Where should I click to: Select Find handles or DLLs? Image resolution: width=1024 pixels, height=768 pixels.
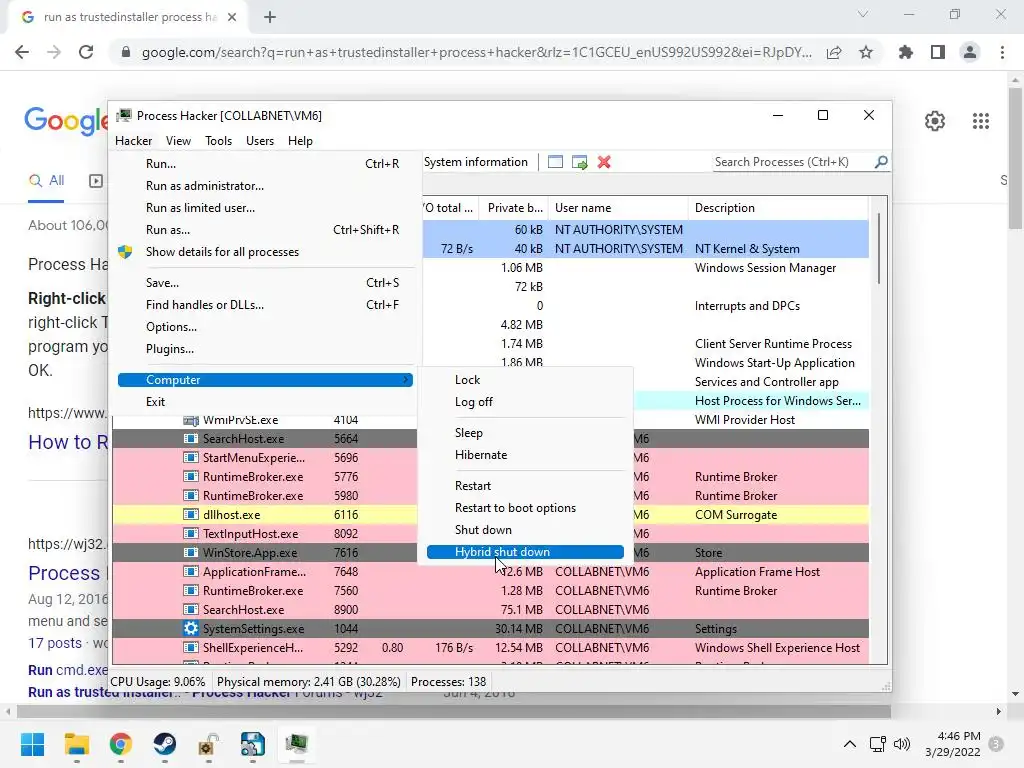point(266,305)
